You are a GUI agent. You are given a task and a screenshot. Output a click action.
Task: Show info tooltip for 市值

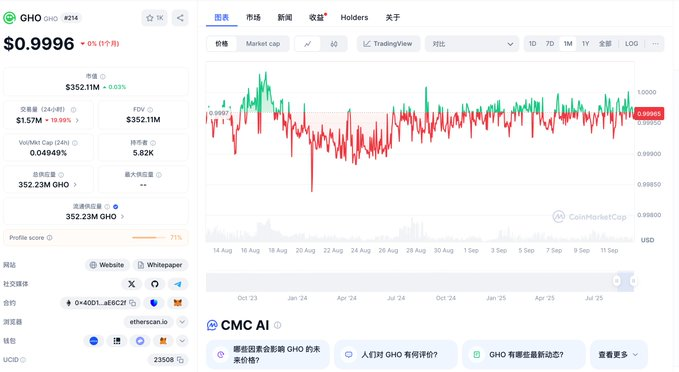(103, 77)
